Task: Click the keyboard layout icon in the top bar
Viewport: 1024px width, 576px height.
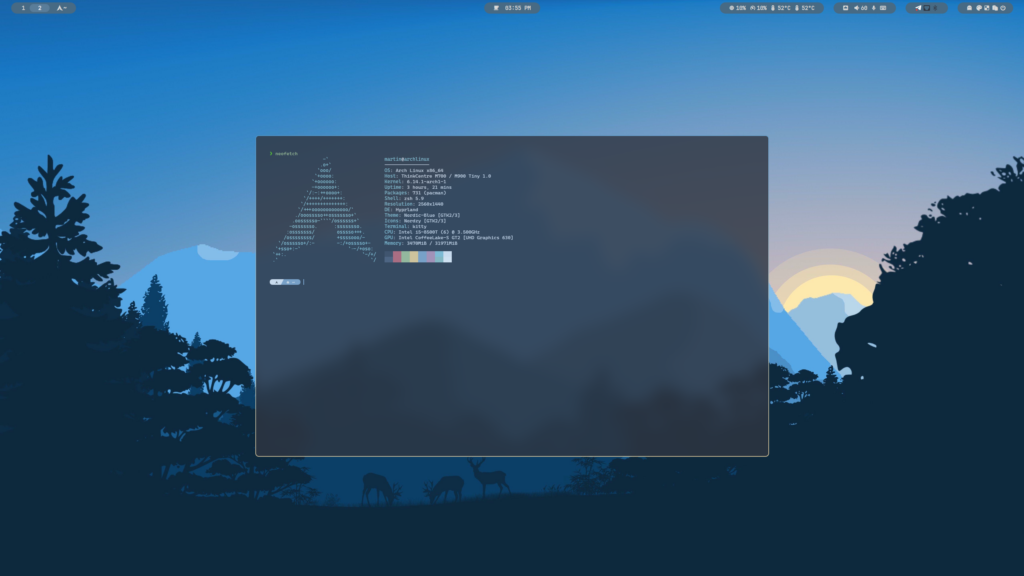Action: coord(883,7)
